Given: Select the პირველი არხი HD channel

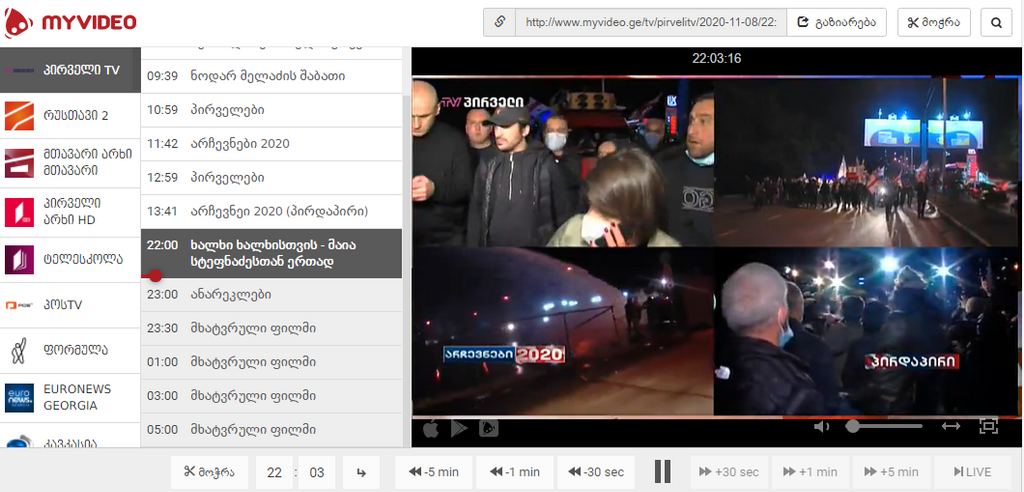Looking at the screenshot, I should coord(71,212).
